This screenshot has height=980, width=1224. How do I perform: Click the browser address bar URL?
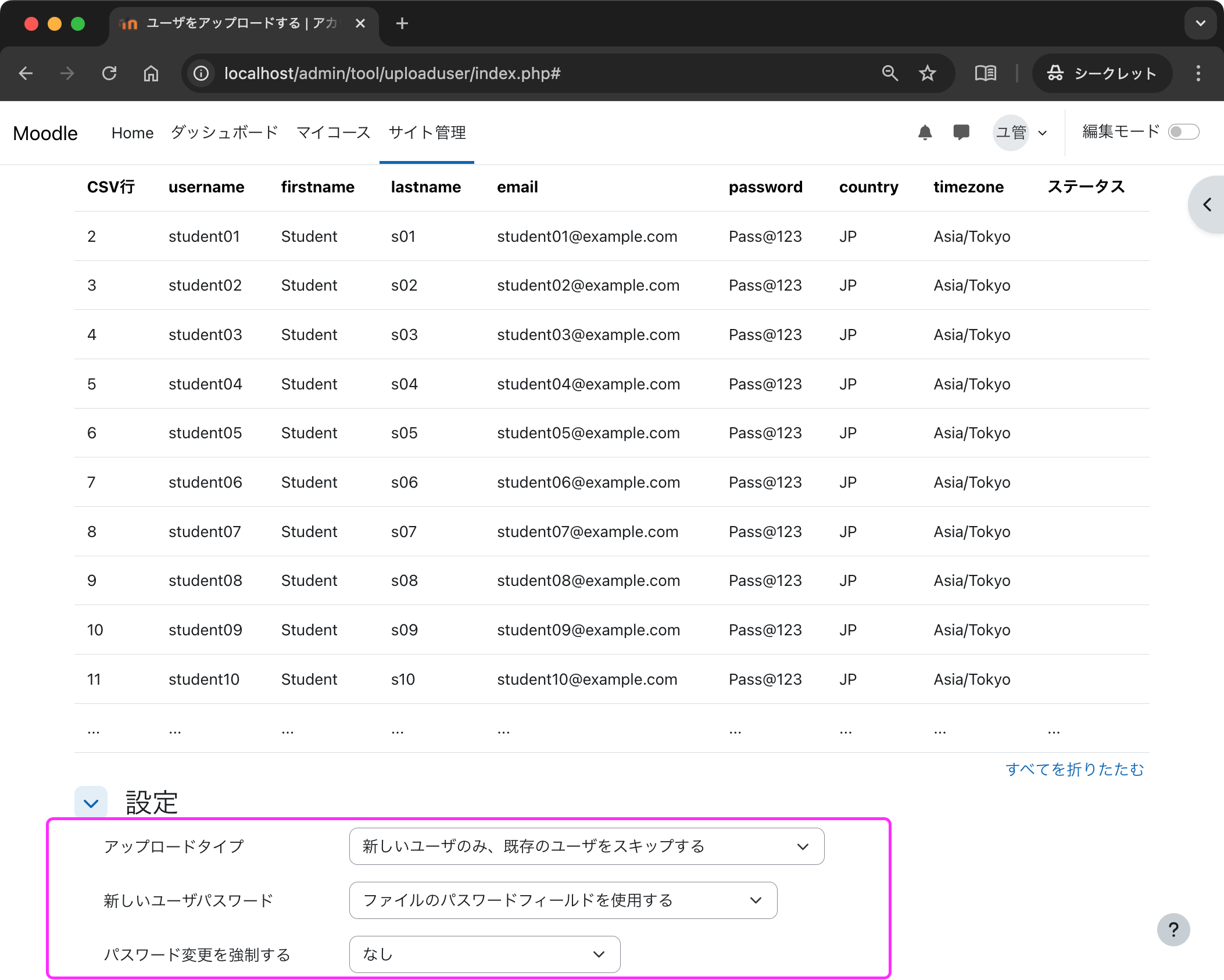pos(392,73)
